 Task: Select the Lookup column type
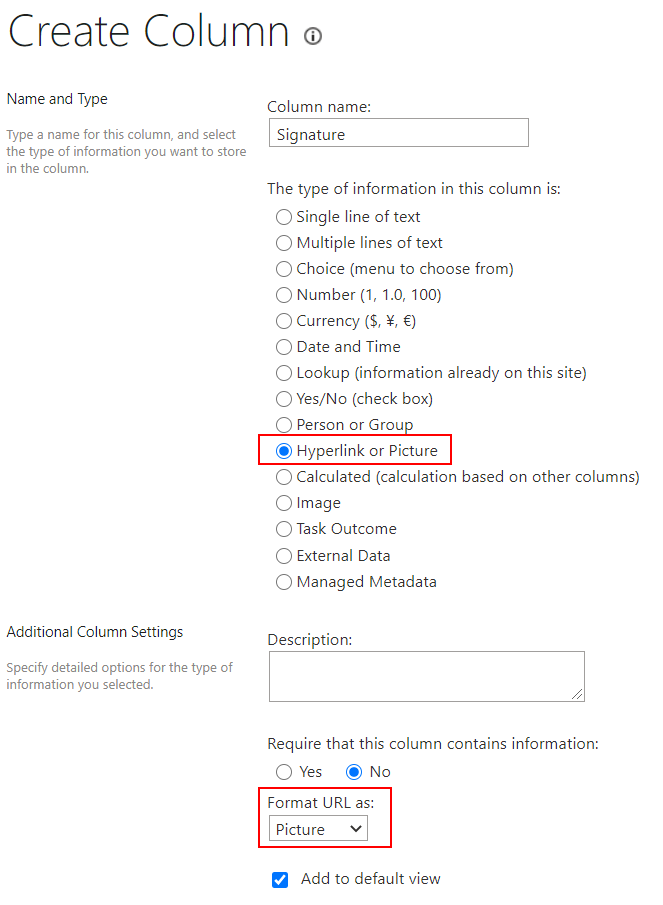284,373
